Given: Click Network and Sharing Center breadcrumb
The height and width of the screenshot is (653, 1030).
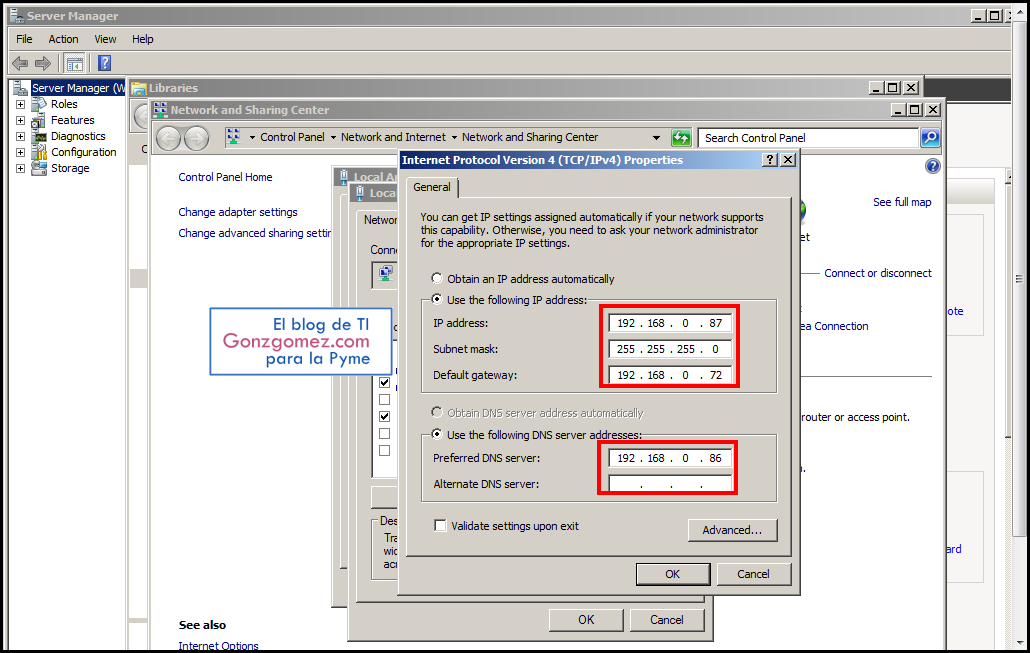Looking at the screenshot, I should click(529, 137).
